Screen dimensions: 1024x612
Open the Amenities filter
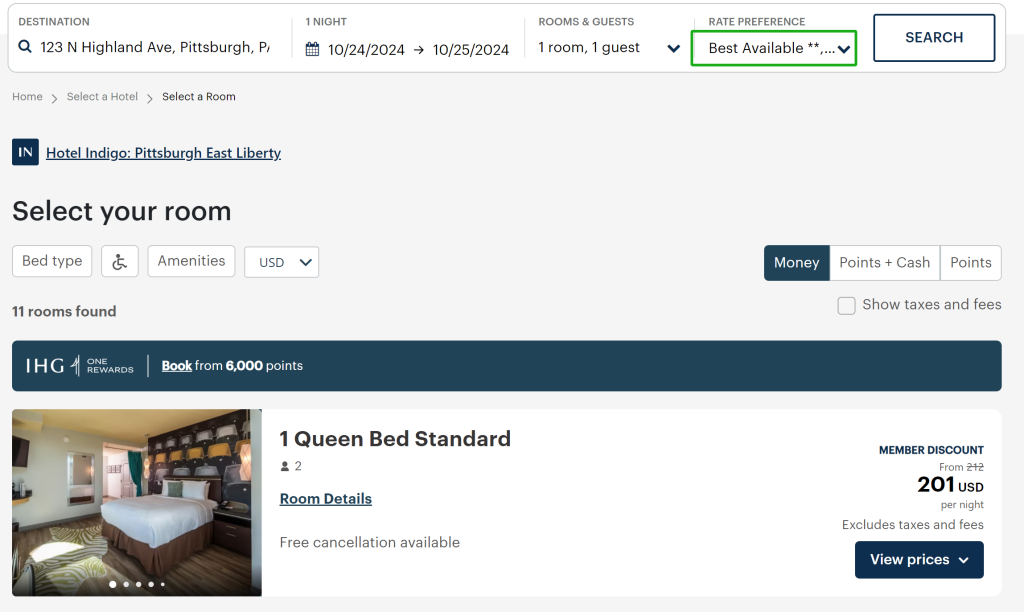pos(191,261)
